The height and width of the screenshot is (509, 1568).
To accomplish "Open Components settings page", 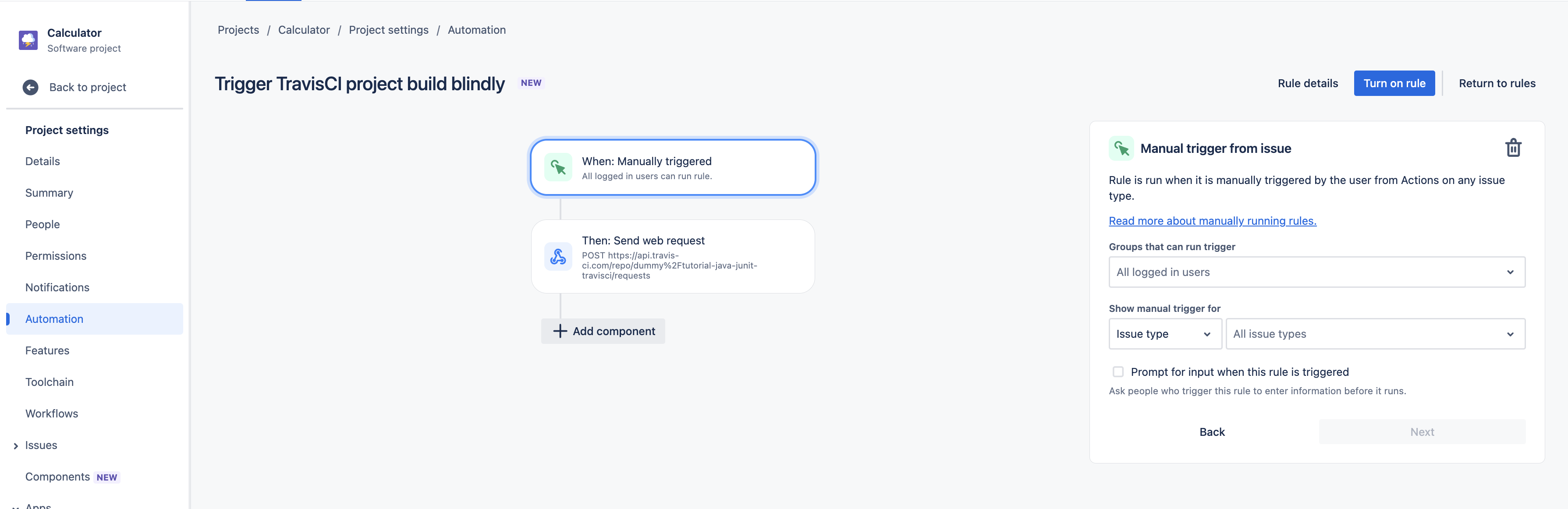I will coord(58,477).
